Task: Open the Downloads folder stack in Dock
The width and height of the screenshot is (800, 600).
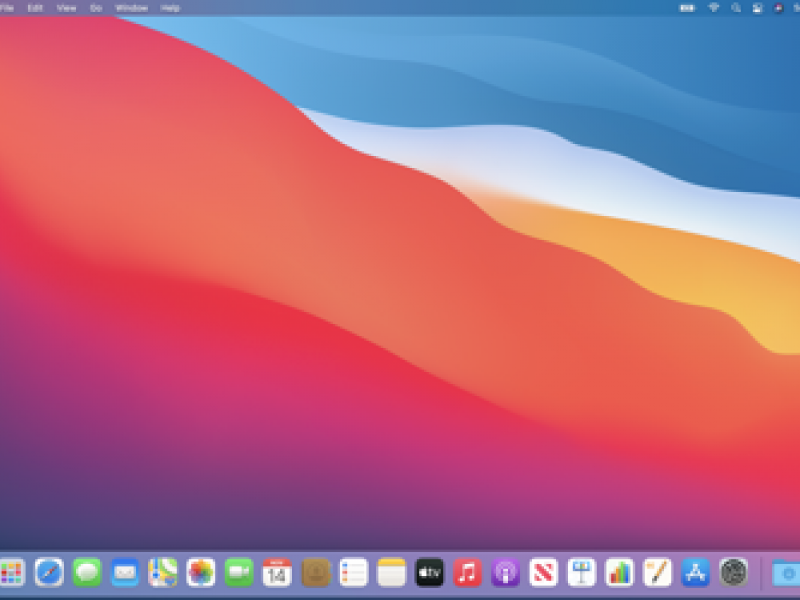Action: coord(786,572)
